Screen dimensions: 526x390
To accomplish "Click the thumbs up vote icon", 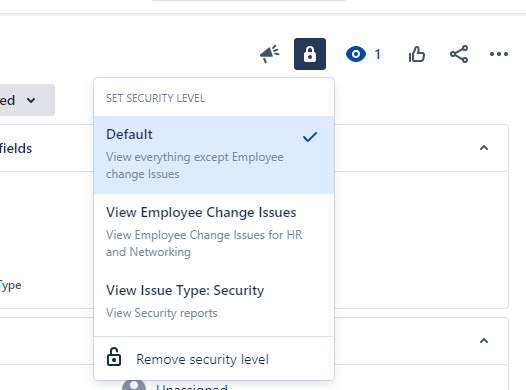I will click(417, 54).
